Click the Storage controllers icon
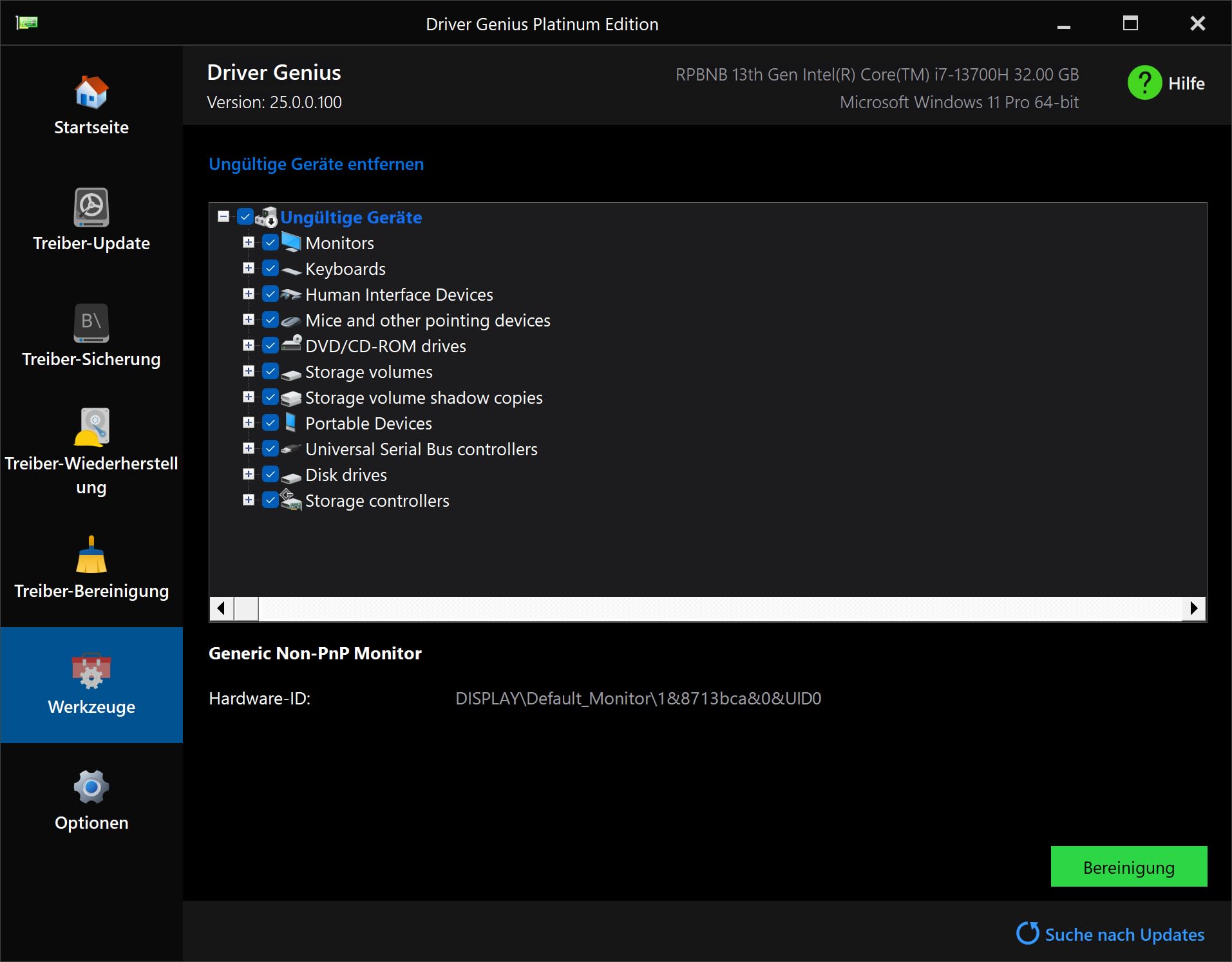This screenshot has height=962, width=1232. click(291, 500)
